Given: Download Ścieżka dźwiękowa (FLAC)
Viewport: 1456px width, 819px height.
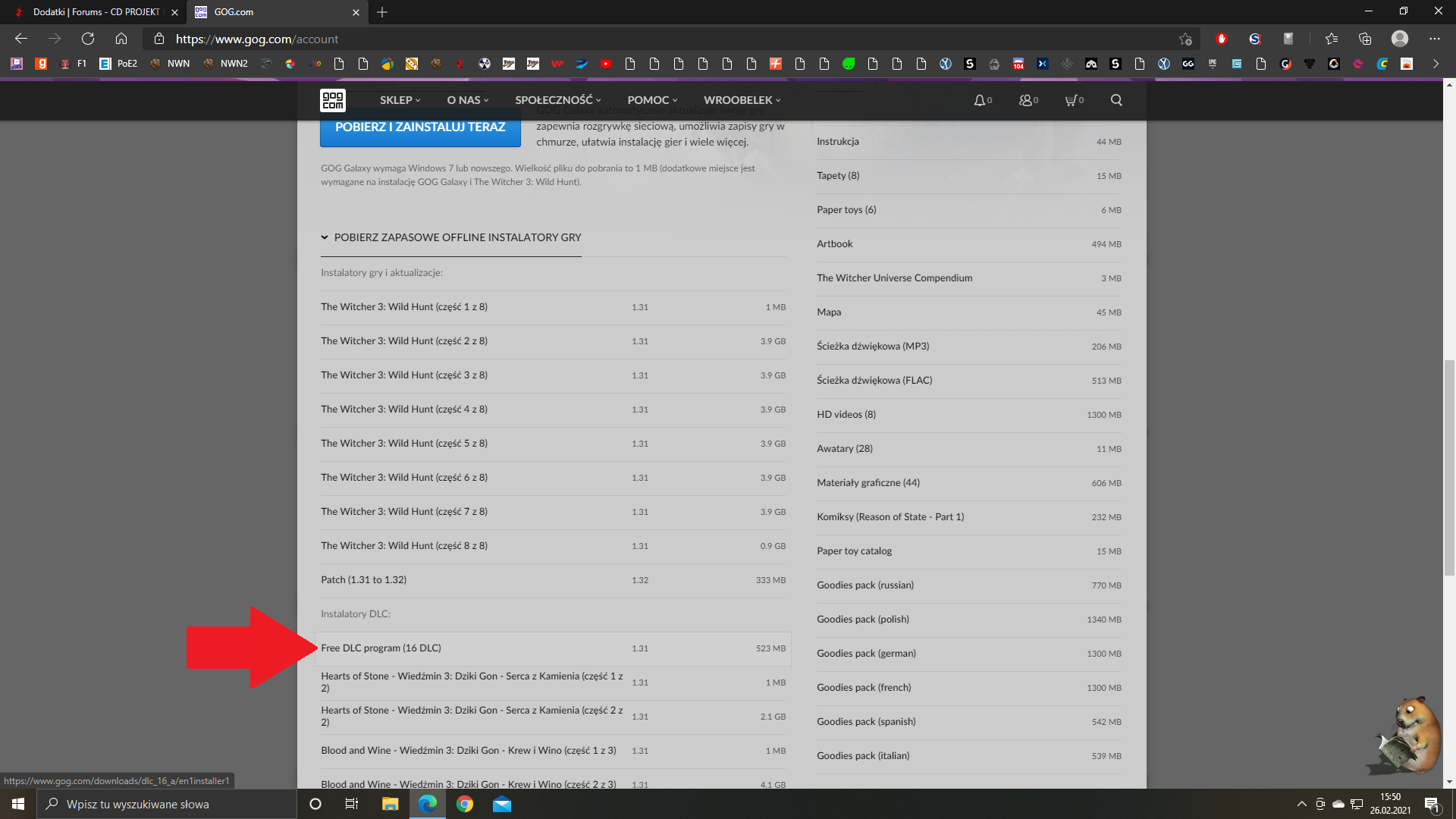Looking at the screenshot, I should pyautogui.click(x=968, y=381).
